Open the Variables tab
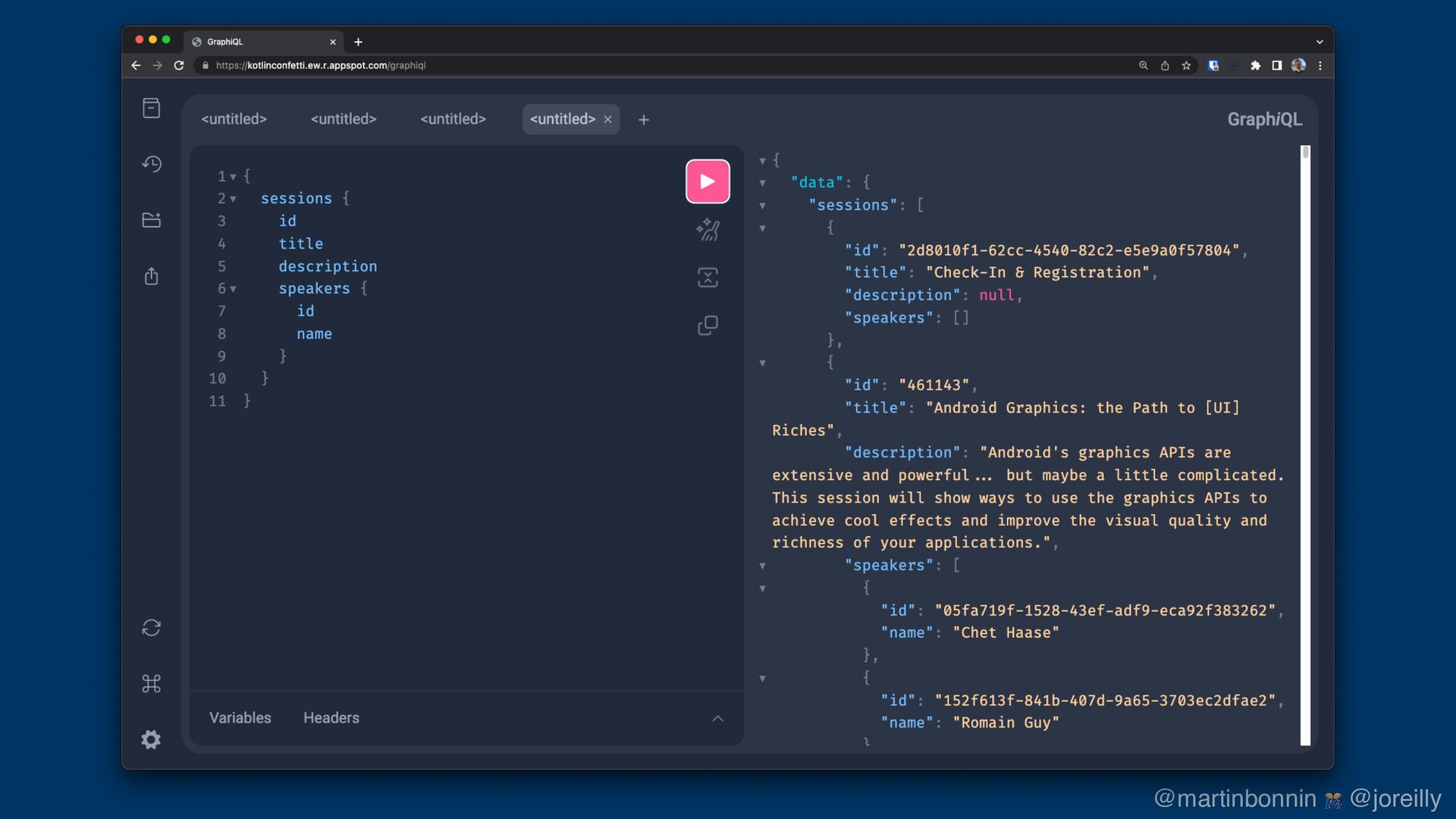Viewport: 1456px width, 819px height. [x=240, y=717]
